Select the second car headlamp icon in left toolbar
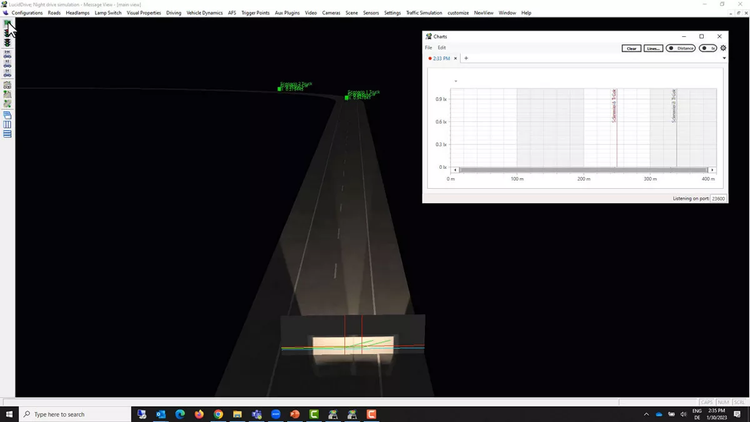This screenshot has height=422, width=750. [7, 65]
